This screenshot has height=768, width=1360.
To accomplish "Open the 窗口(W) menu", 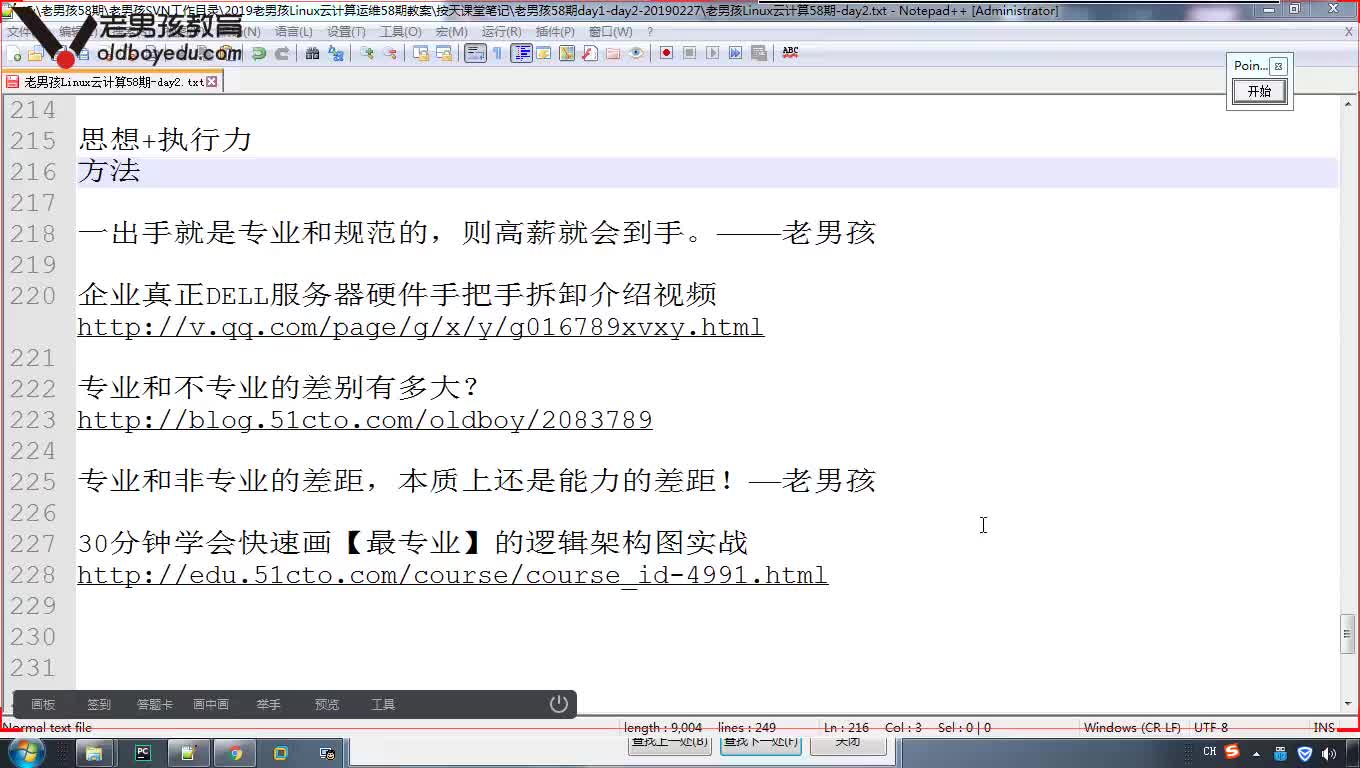I will (610, 32).
